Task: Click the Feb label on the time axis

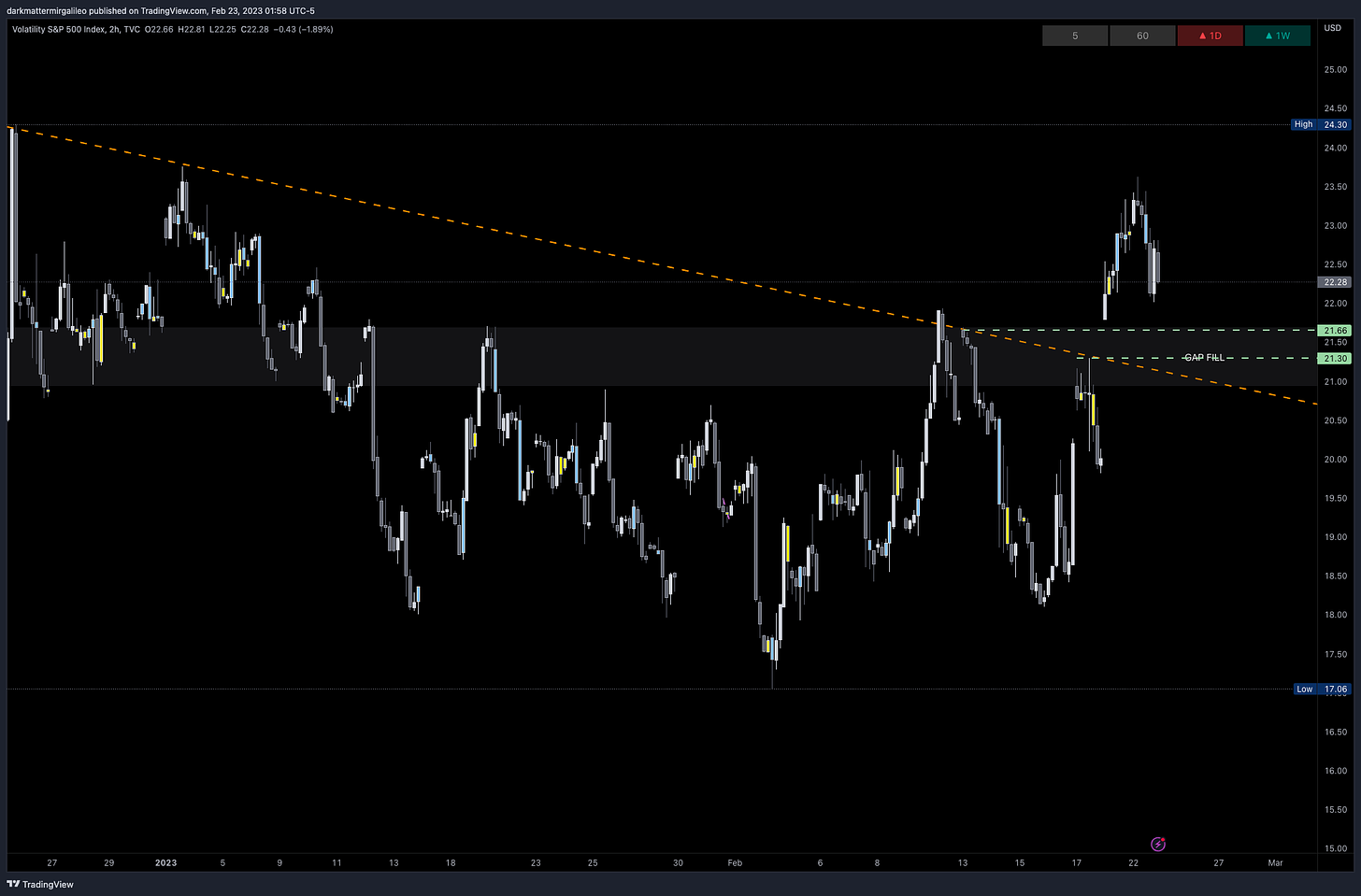Action: (x=735, y=862)
